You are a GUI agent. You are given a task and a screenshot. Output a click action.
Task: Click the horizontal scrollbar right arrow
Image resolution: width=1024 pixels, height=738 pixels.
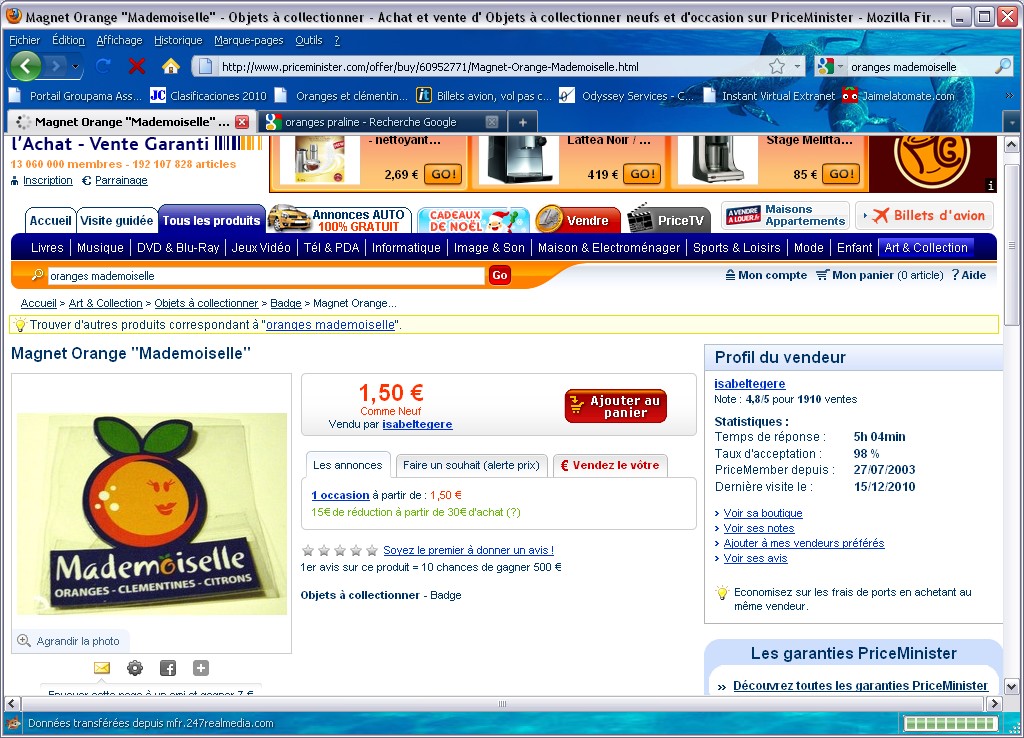pyautogui.click(x=994, y=703)
